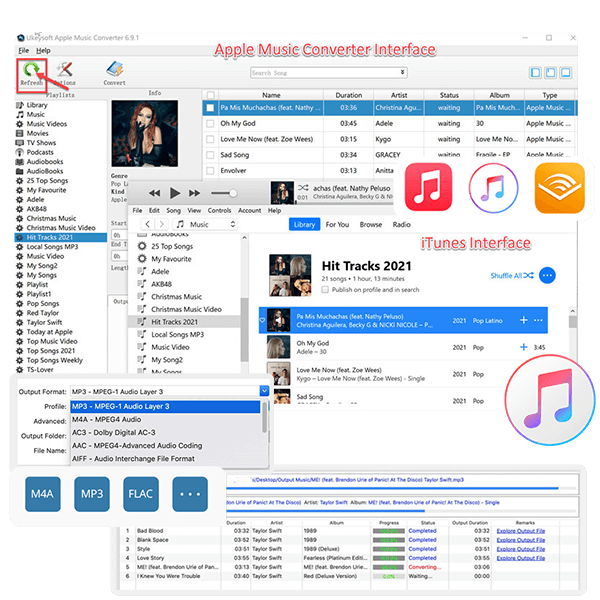Click plus icon on Oh My God row

click(523, 347)
